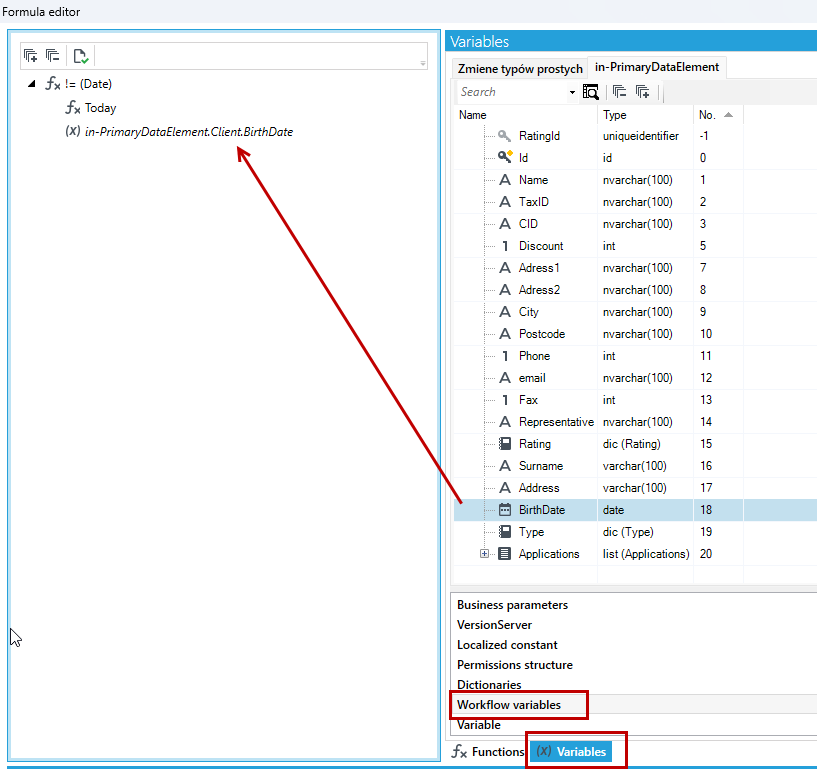
Task: Click into the Search input field
Action: 513,92
